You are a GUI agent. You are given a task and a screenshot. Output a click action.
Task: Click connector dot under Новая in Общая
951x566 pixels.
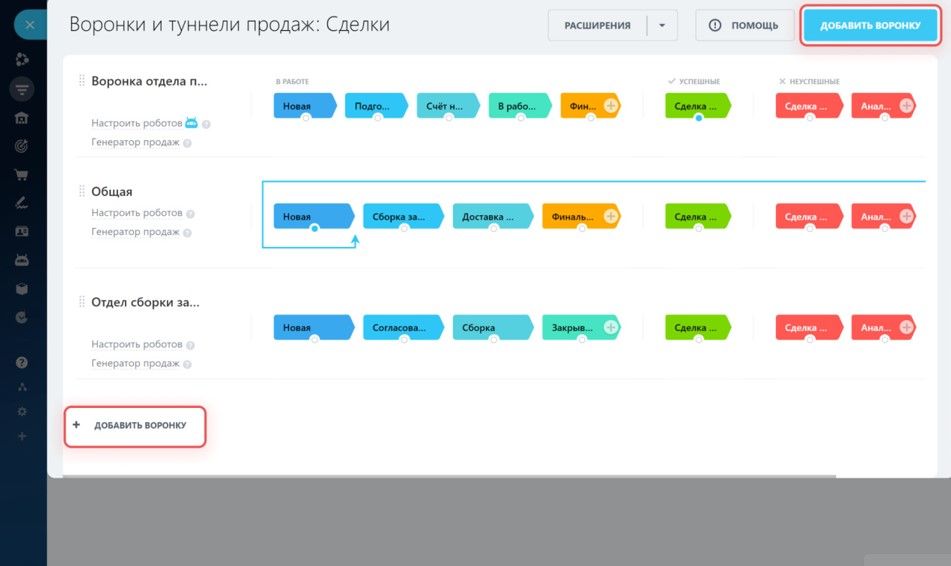(x=314, y=229)
